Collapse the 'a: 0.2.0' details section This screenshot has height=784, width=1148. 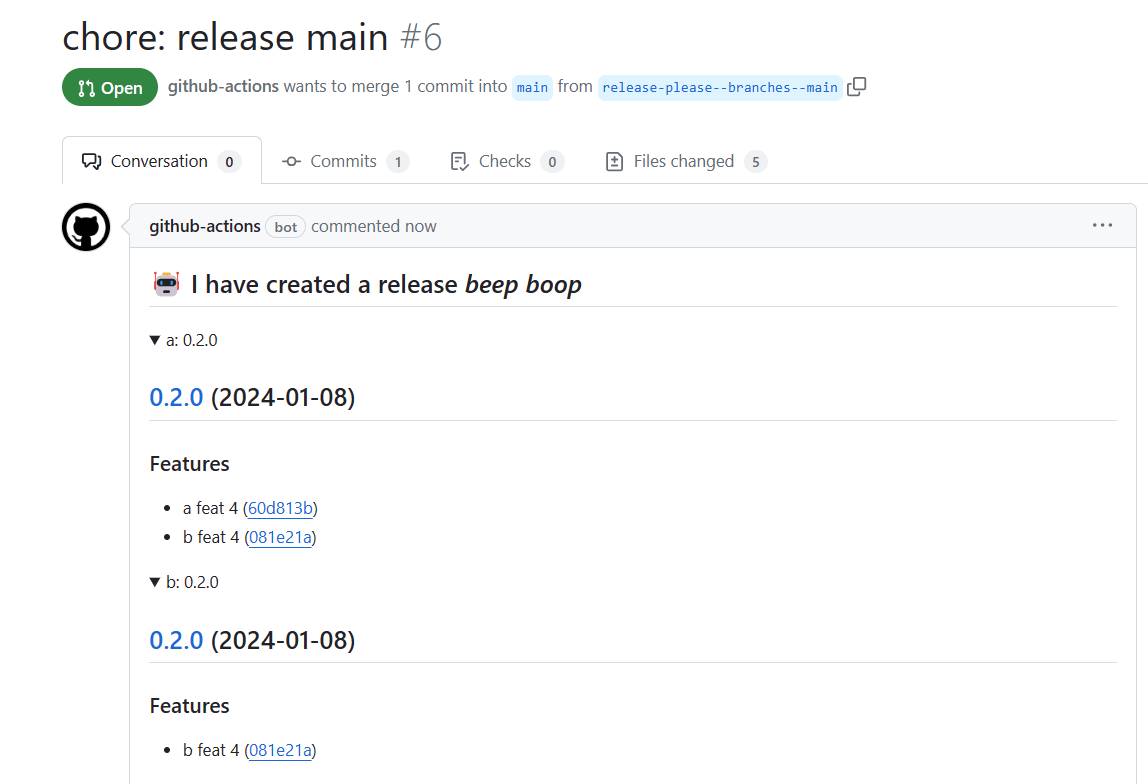pos(183,340)
